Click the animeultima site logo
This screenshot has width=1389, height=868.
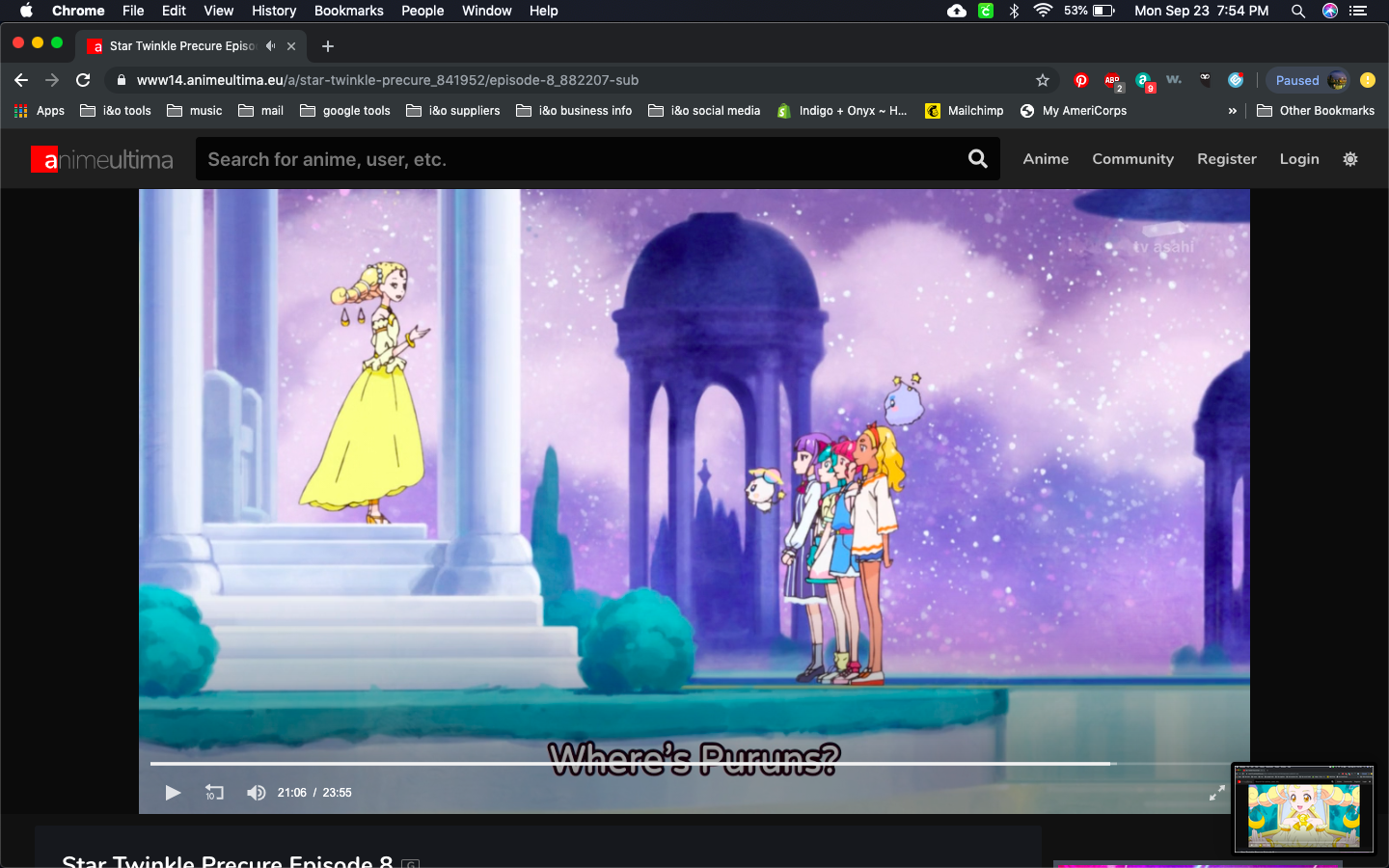click(102, 159)
